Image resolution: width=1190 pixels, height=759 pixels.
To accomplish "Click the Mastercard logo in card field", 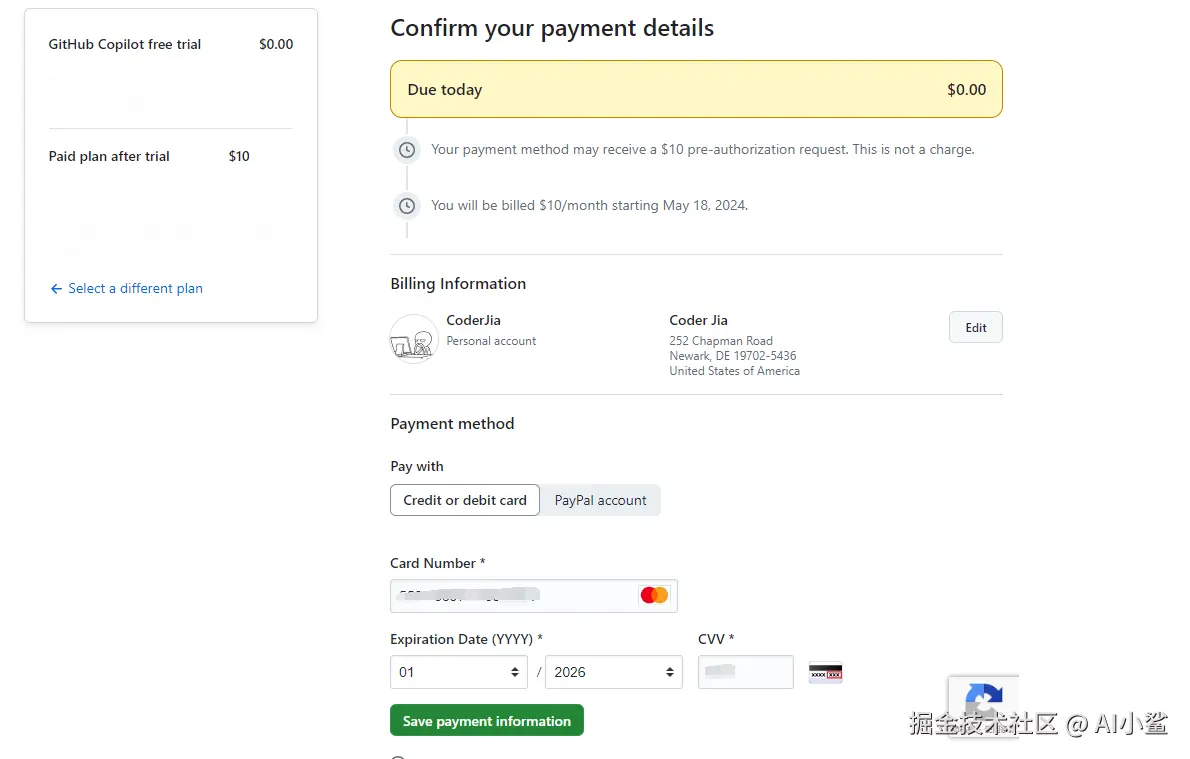I will point(654,595).
